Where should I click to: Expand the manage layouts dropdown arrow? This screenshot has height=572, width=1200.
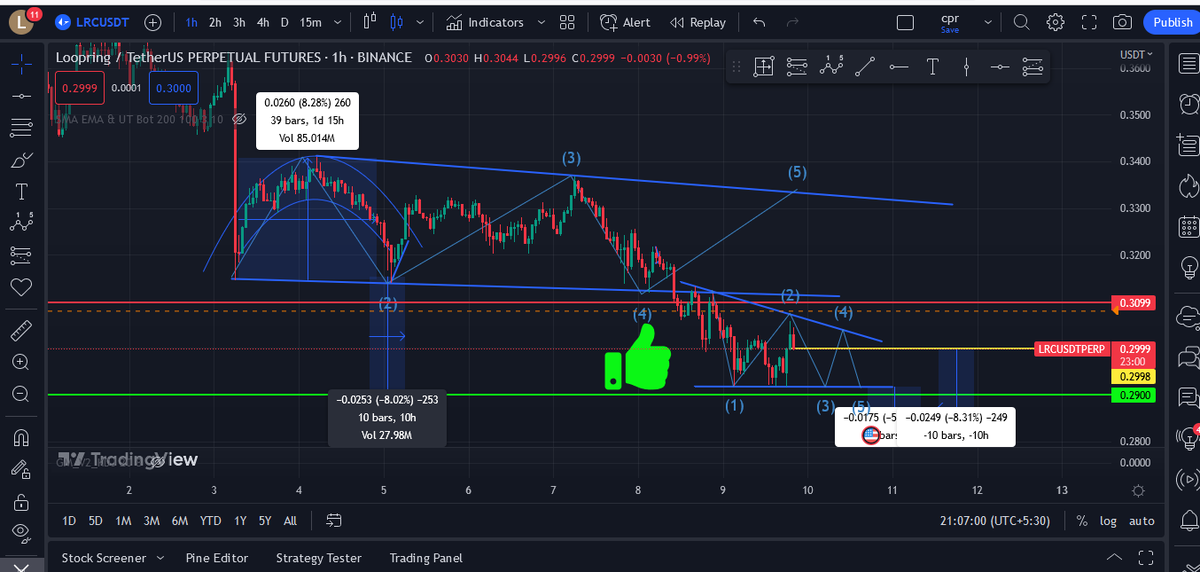click(989, 22)
